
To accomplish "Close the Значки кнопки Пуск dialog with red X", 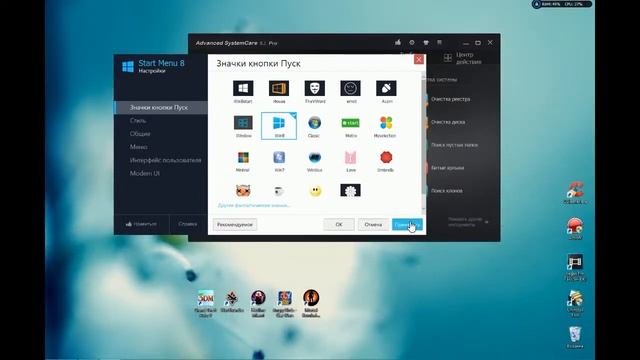I will 419,59.
